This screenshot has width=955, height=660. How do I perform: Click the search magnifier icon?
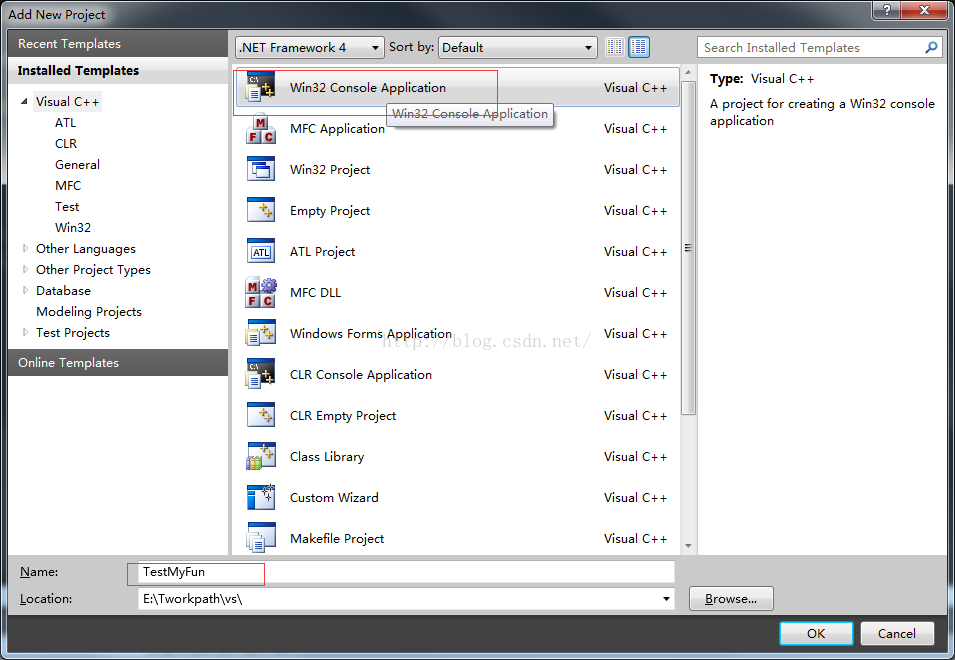coord(931,47)
